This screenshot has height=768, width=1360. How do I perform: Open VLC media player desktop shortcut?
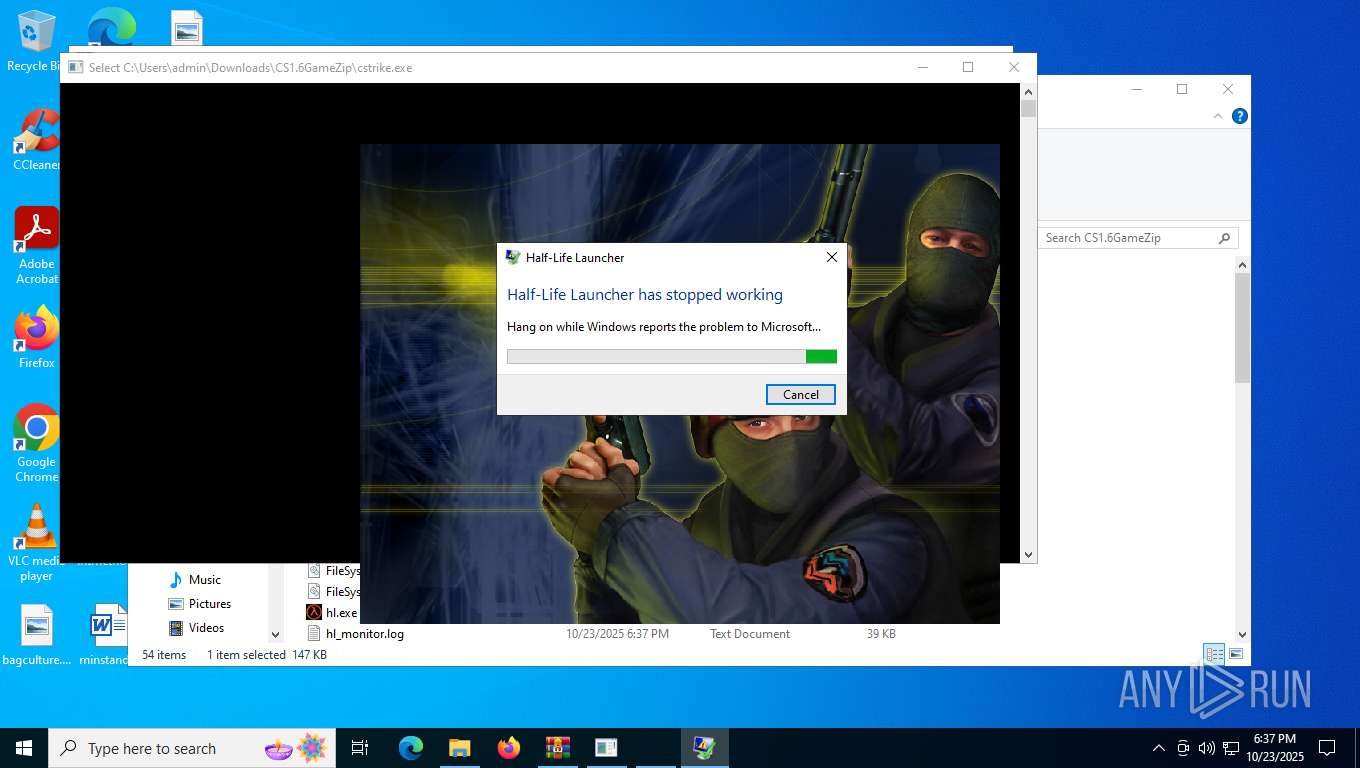pyautogui.click(x=36, y=542)
